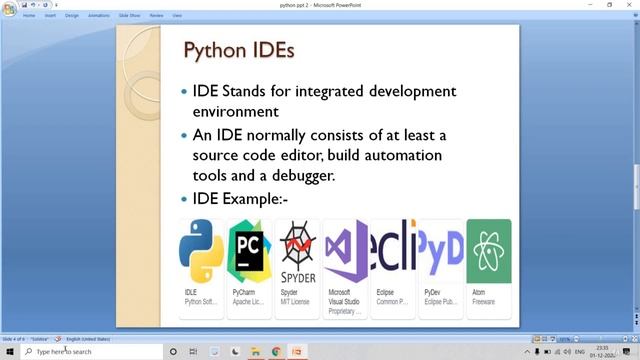This screenshot has height=360, width=640.
Task: Open the Review tab
Action: tap(156, 16)
